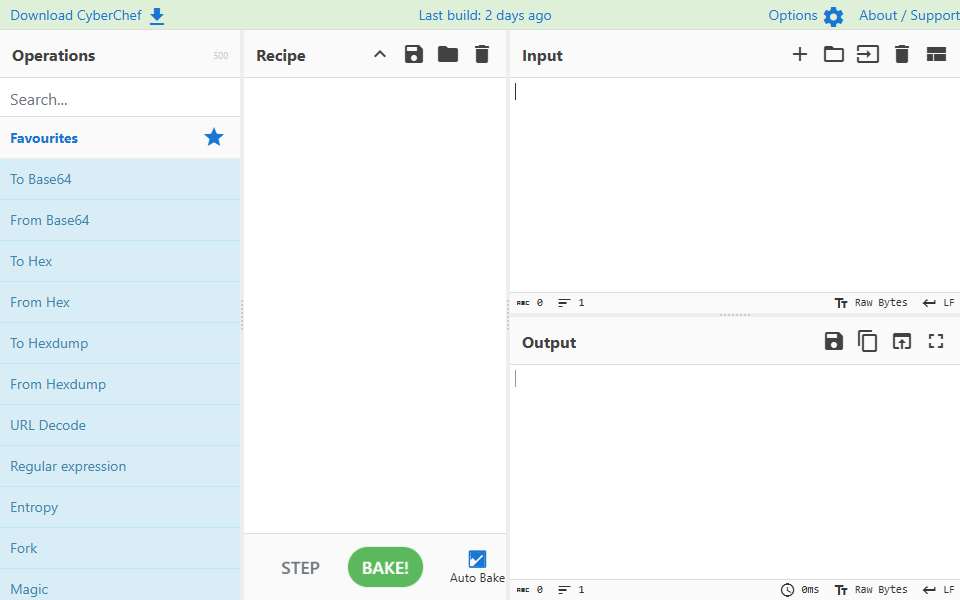
Task: Select the URL Decode operation
Action: (x=120, y=425)
